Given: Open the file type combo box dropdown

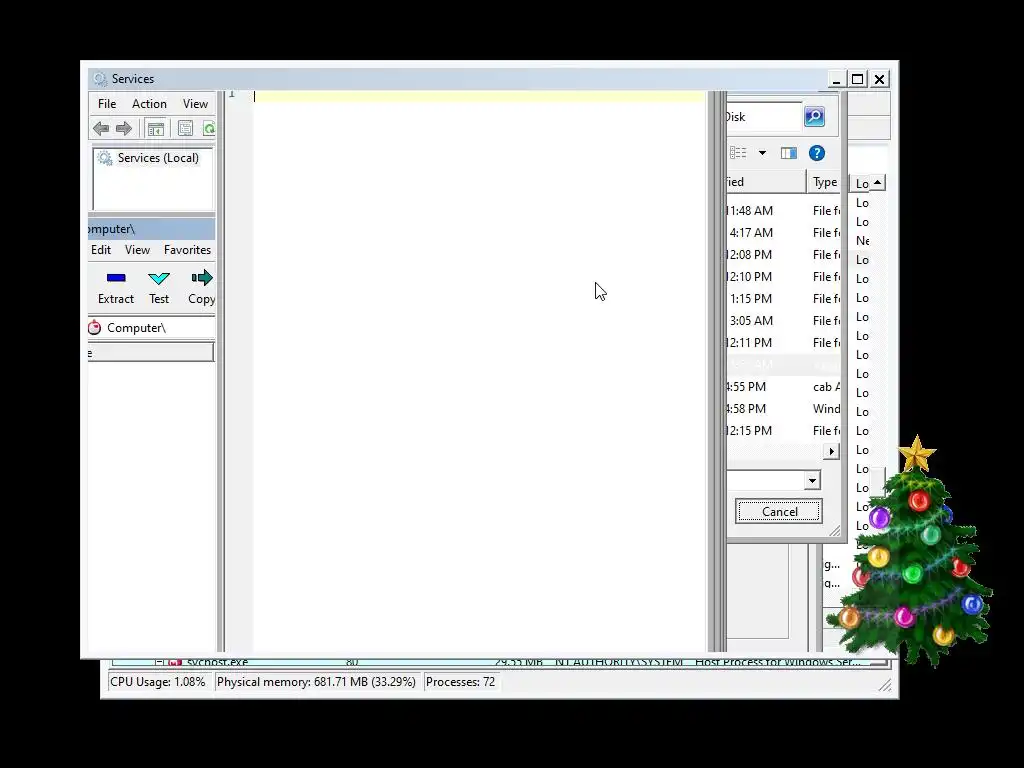Looking at the screenshot, I should pos(812,481).
